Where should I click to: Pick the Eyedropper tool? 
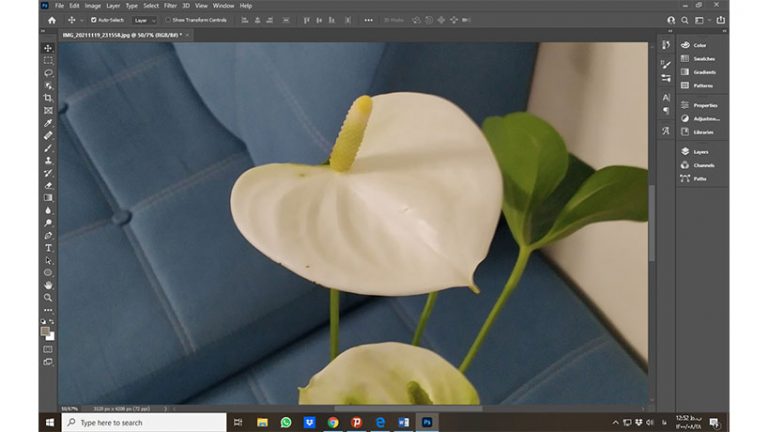48,123
